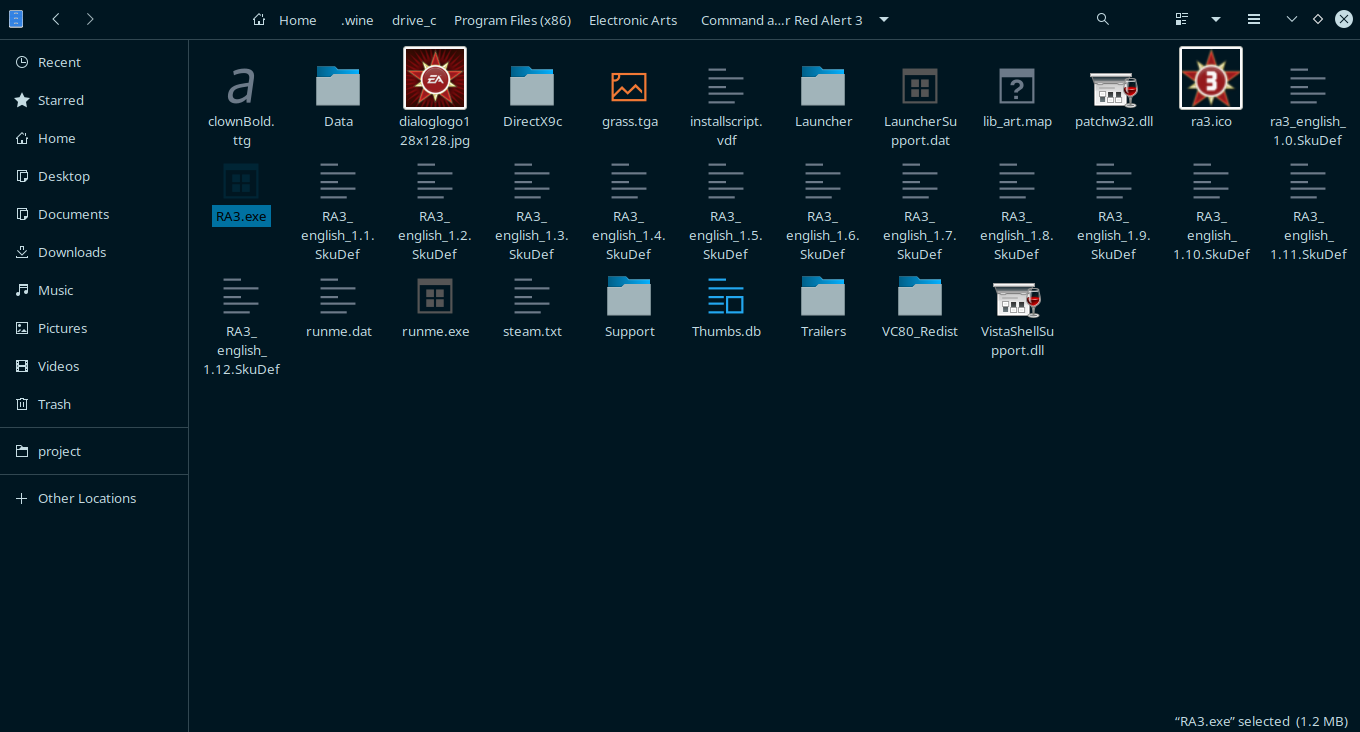Select RA3_english_1.2.SkuDef file icon

435,182
